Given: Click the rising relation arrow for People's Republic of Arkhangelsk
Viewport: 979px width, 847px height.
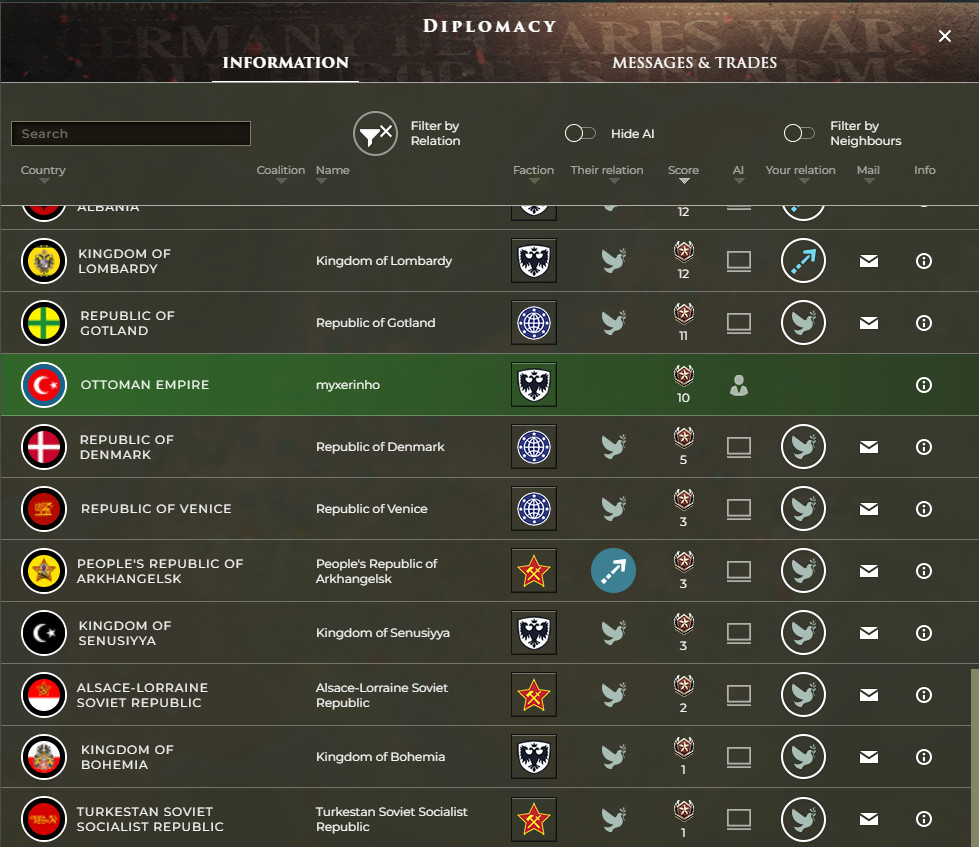Looking at the screenshot, I should [613, 570].
